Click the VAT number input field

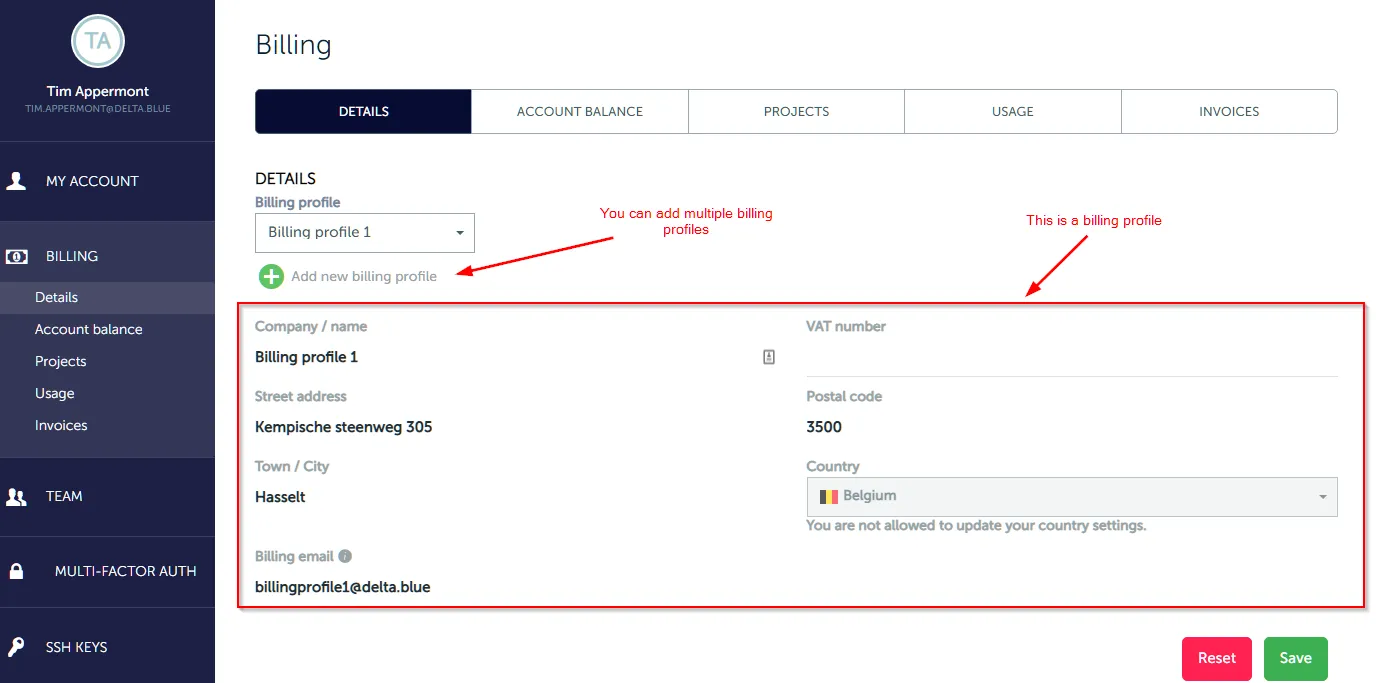pyautogui.click(x=1070, y=355)
